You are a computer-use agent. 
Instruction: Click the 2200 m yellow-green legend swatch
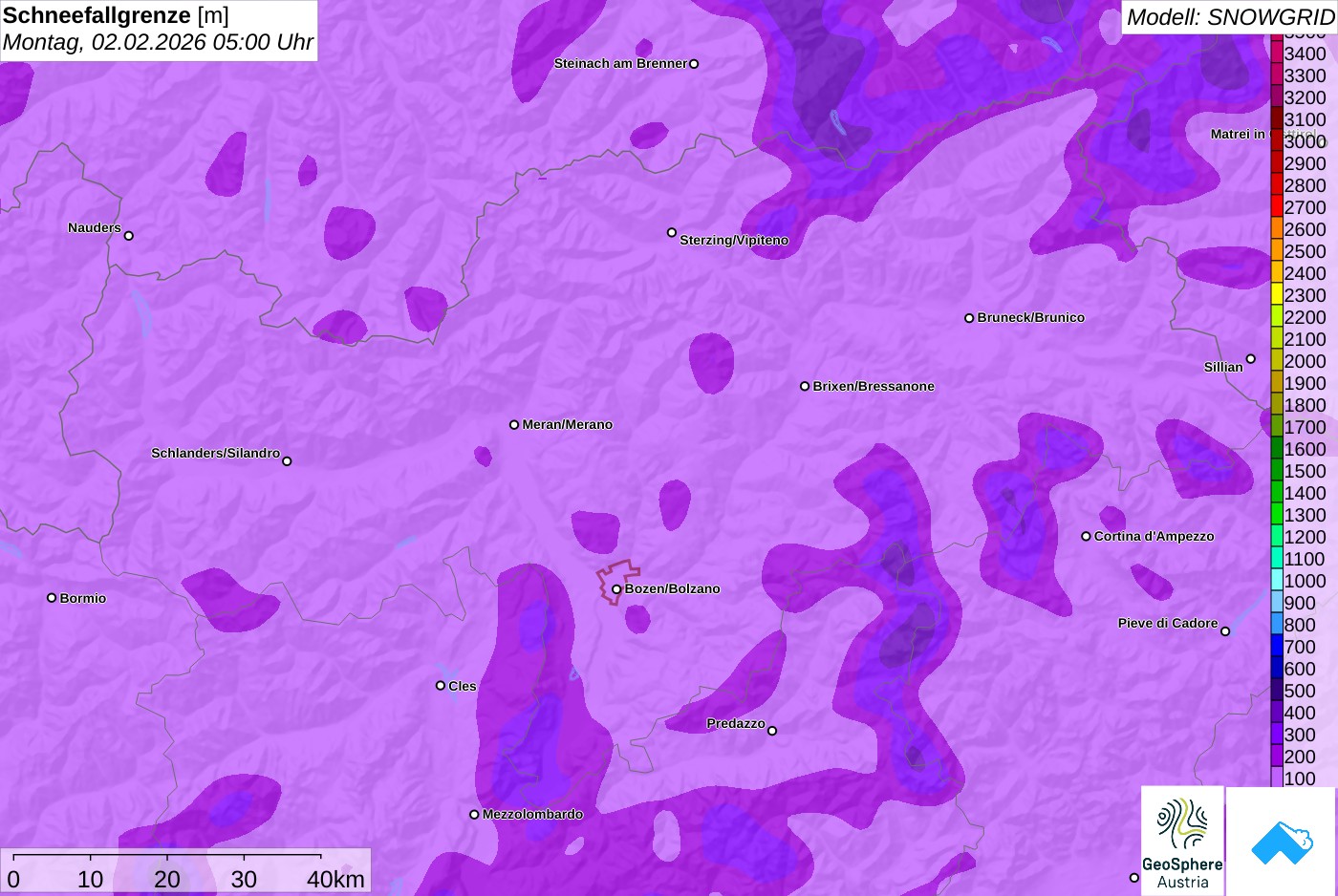click(1276, 316)
